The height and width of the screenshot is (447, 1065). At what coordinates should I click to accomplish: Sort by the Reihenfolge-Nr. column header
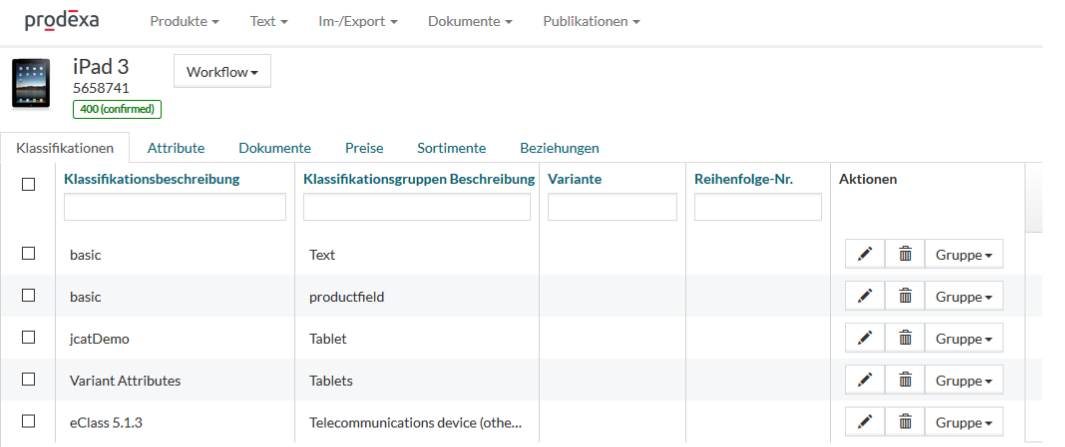[x=744, y=179]
